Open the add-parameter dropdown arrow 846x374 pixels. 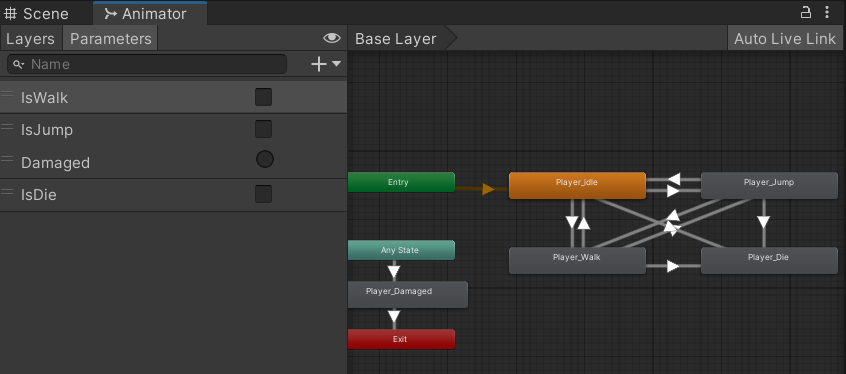[337, 64]
